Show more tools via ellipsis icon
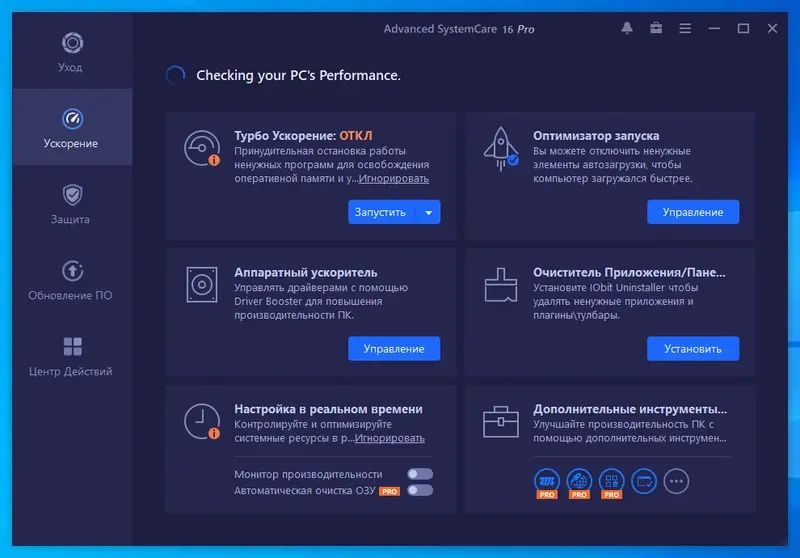The height and width of the screenshot is (558, 800). coord(677,481)
